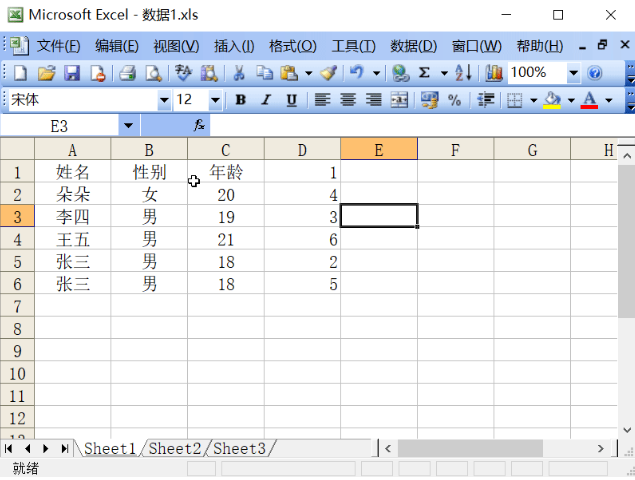This screenshot has width=635, height=480.
Task: Open Print Preview from the toolbar
Action: tap(153, 73)
